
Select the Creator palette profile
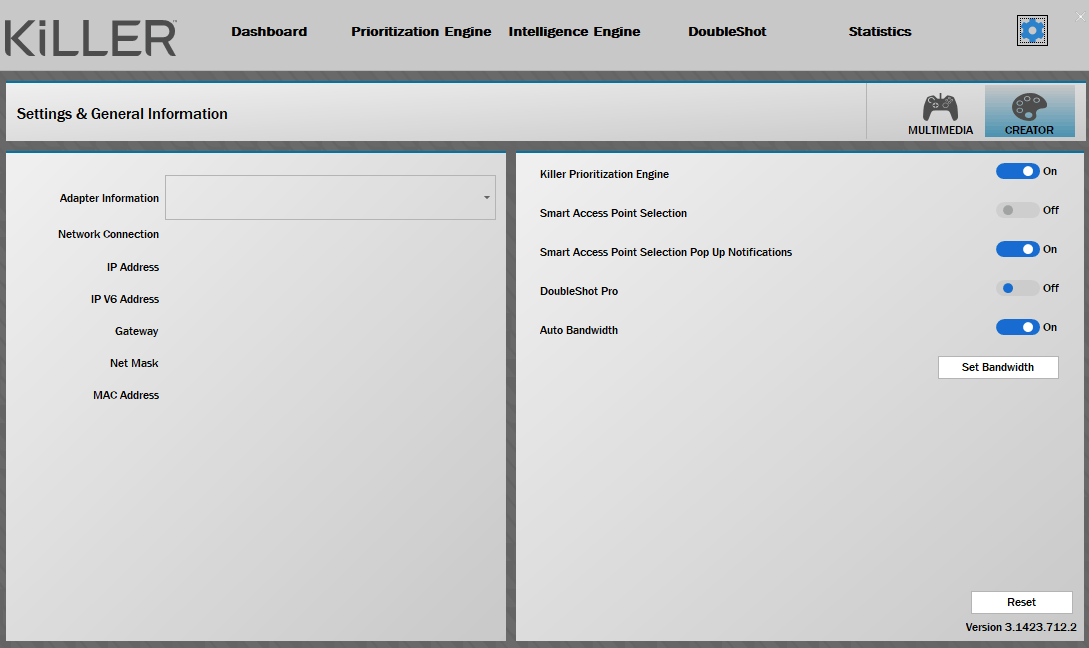pos(1029,112)
